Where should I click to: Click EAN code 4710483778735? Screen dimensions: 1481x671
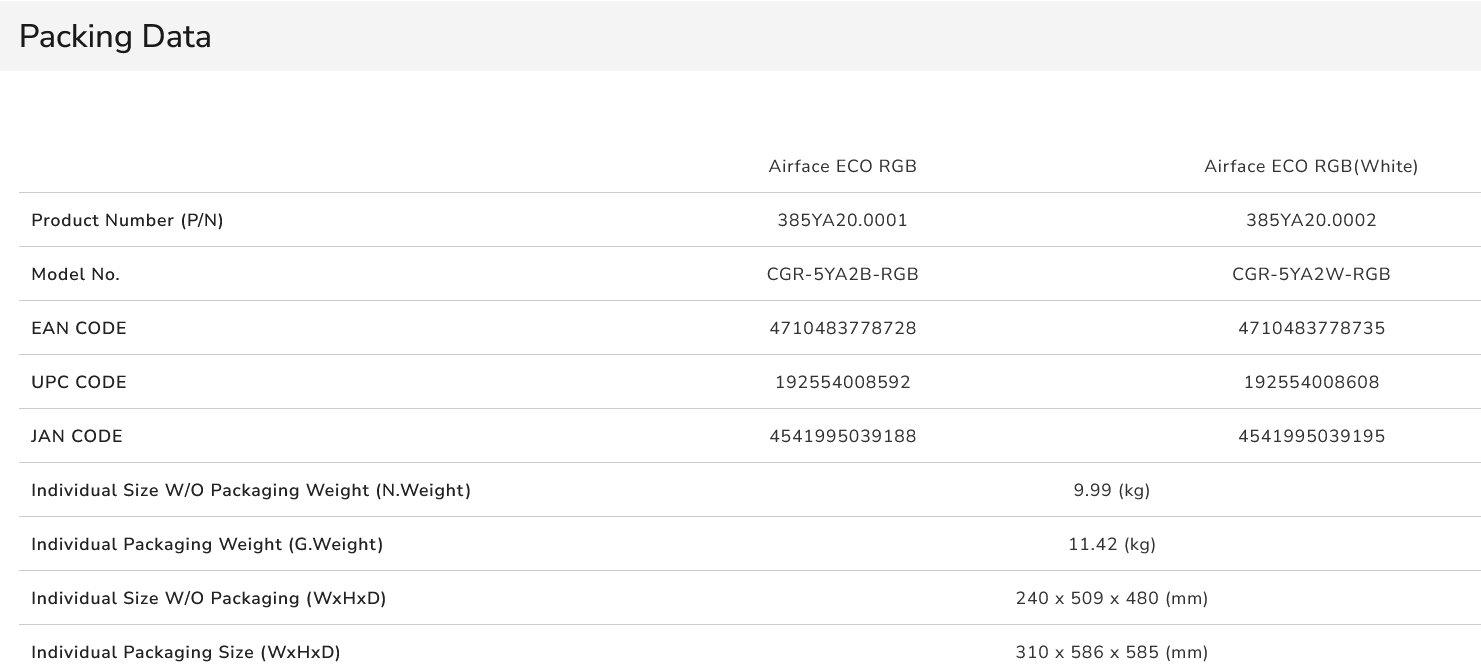coord(1311,329)
